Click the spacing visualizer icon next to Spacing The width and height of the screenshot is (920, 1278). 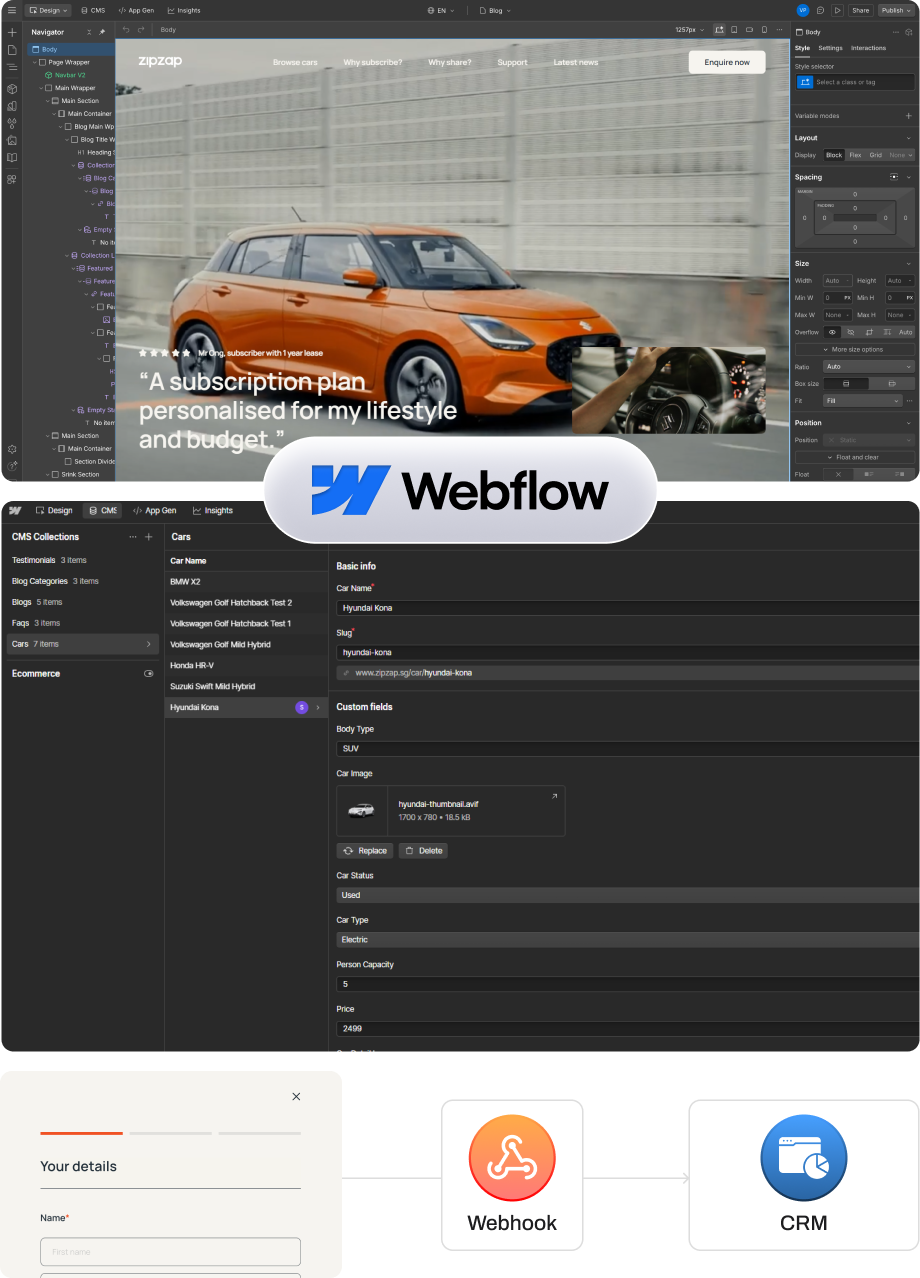[x=894, y=177]
